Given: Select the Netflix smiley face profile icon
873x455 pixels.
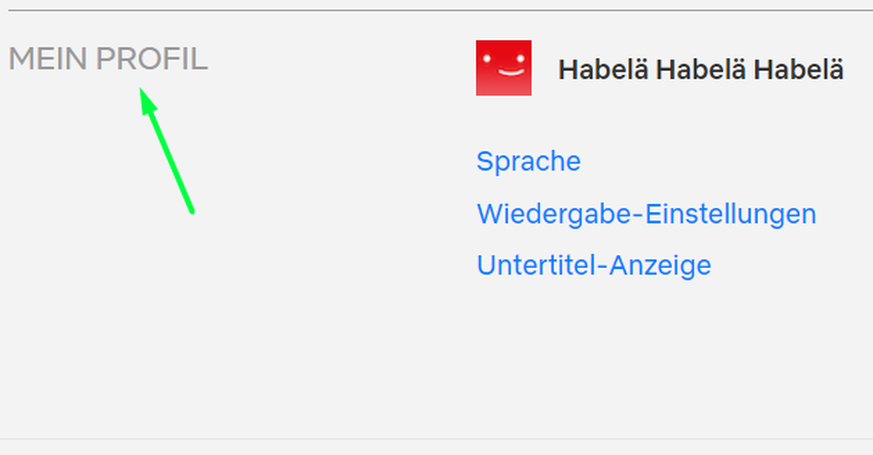Looking at the screenshot, I should click(503, 68).
